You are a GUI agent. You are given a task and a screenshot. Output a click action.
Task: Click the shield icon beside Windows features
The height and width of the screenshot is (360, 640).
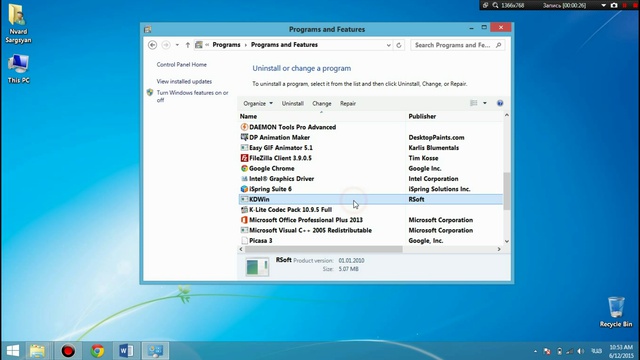click(x=150, y=93)
